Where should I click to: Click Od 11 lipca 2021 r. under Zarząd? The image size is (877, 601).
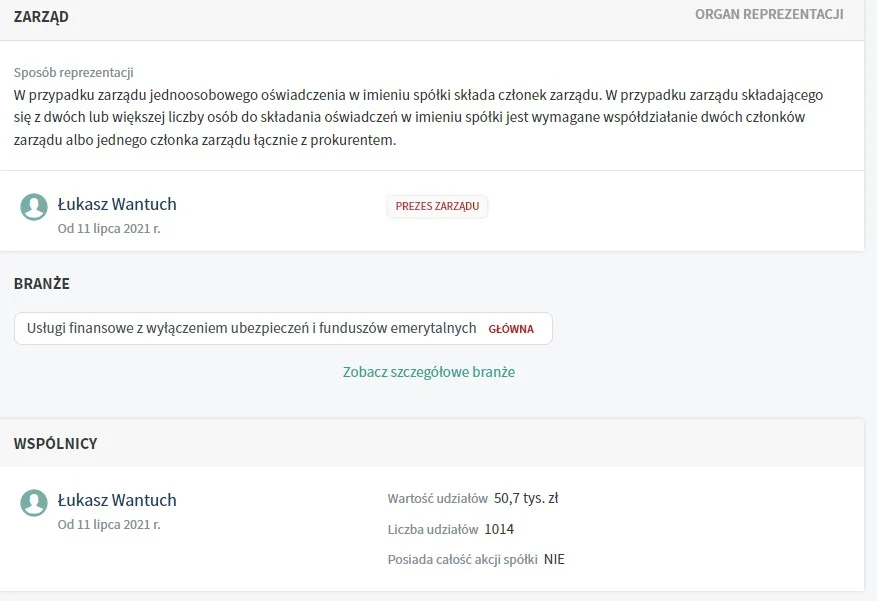(109, 229)
